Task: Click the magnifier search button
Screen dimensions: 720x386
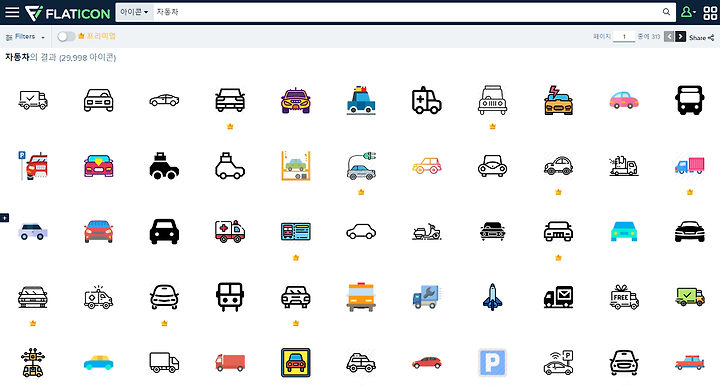Action: coord(666,12)
